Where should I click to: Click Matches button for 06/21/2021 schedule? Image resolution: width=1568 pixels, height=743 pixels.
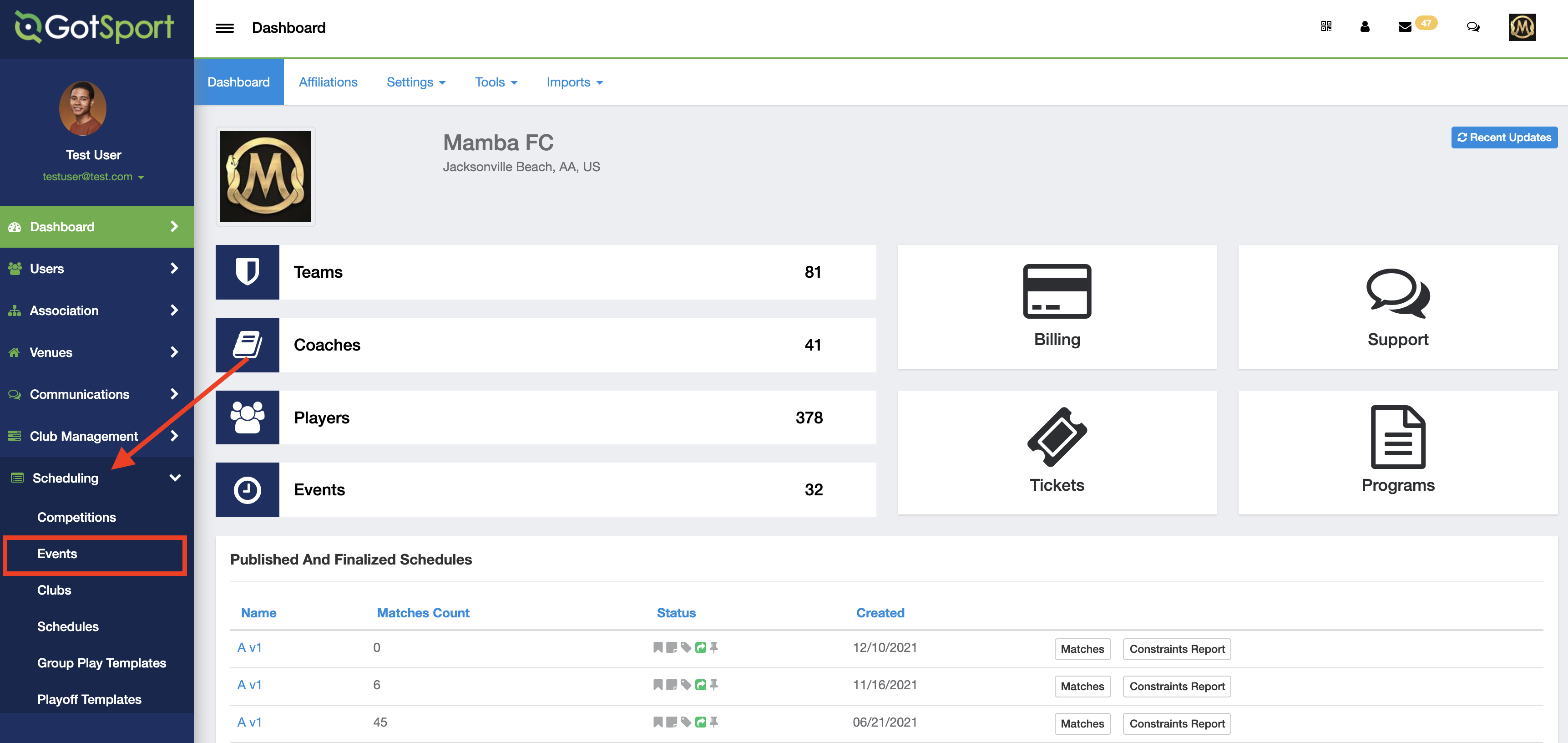coord(1082,723)
